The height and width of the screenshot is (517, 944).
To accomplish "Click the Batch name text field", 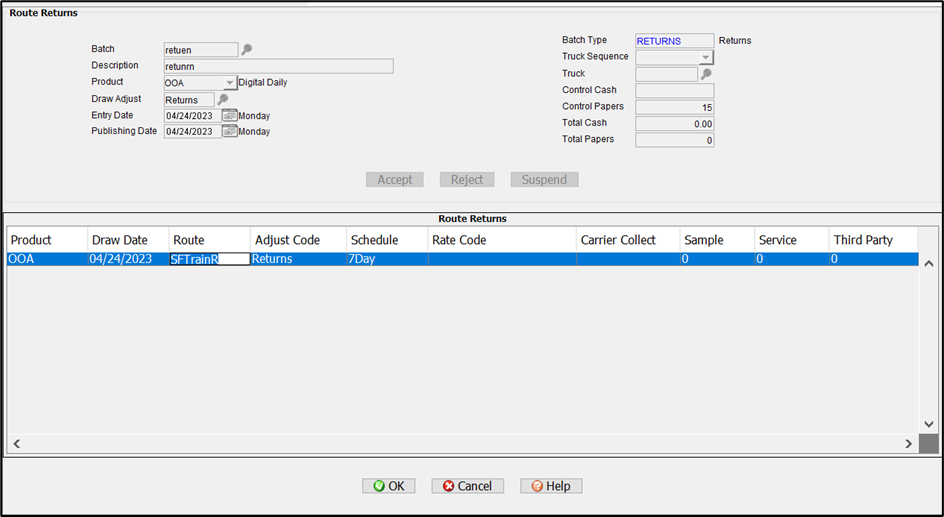I will [x=200, y=49].
